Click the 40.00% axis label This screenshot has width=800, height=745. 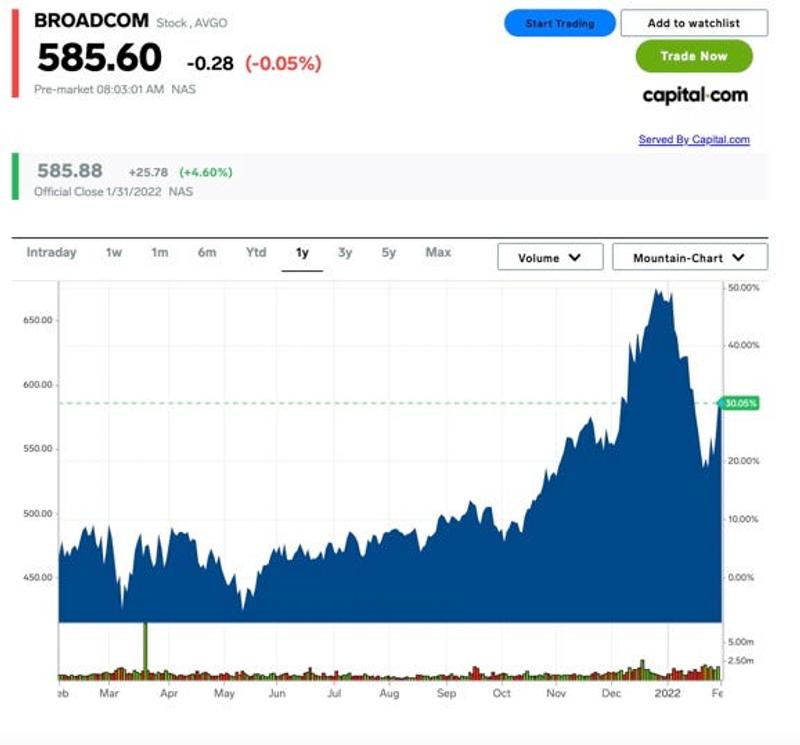[x=743, y=345]
